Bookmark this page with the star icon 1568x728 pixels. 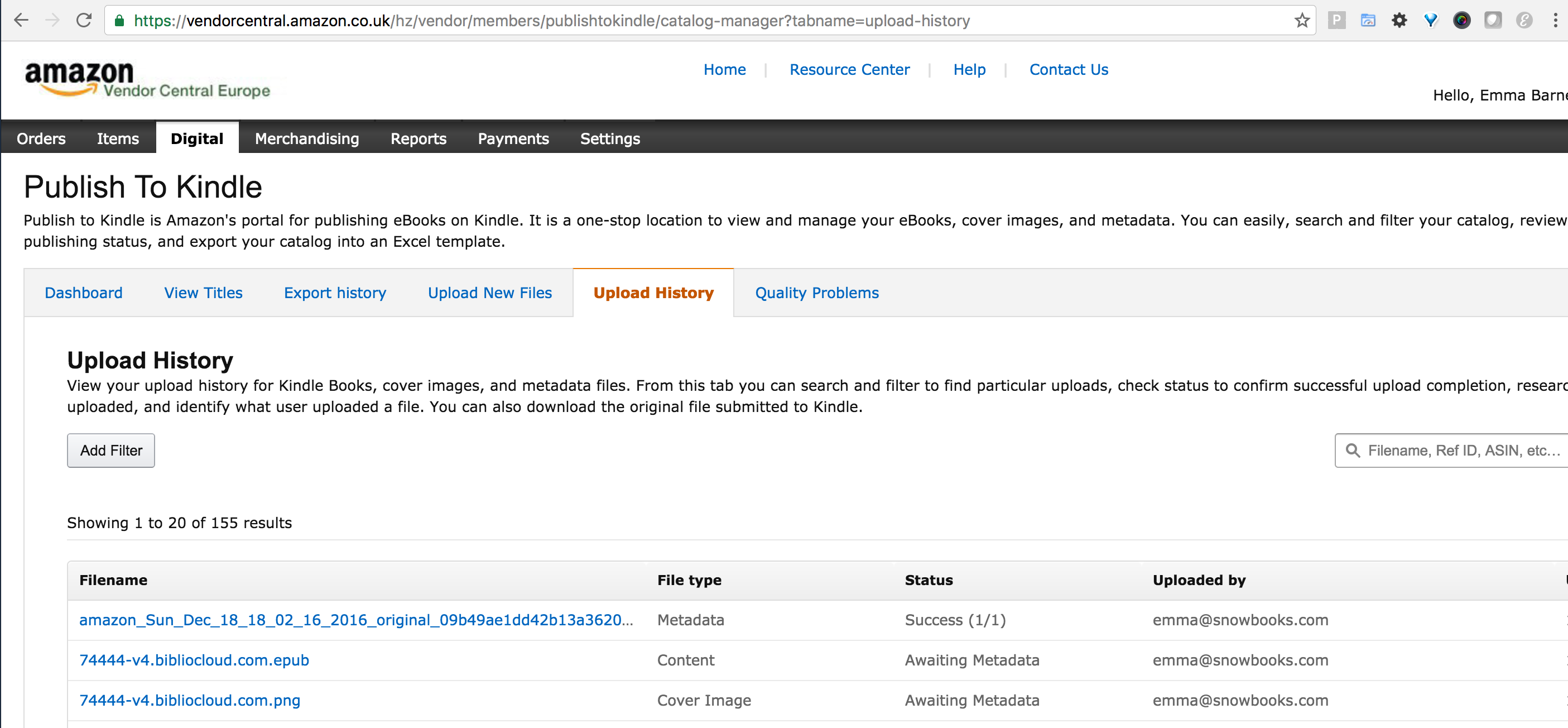click(1301, 21)
